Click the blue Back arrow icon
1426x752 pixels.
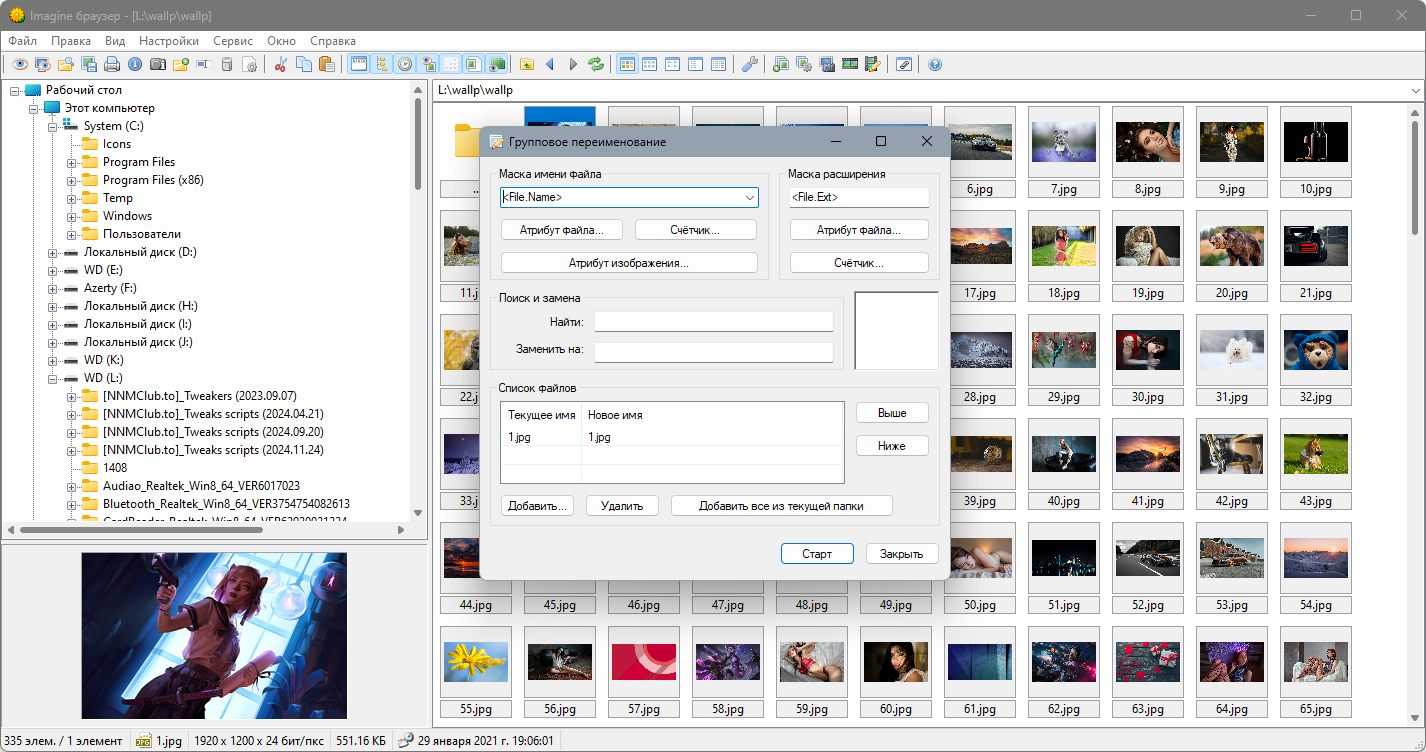[550, 64]
